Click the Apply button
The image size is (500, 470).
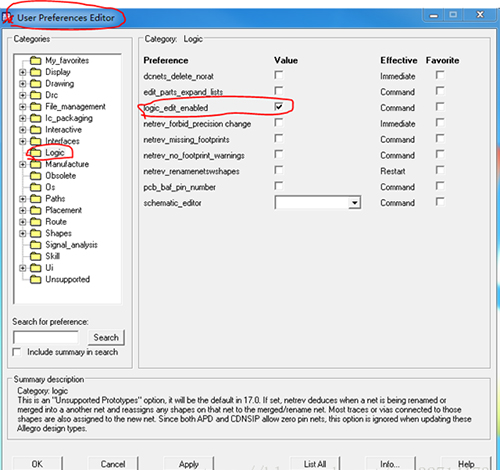tap(189, 464)
